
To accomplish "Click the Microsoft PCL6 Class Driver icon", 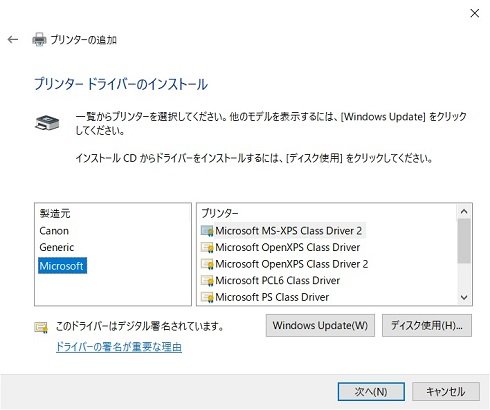I will pyautogui.click(x=207, y=281).
